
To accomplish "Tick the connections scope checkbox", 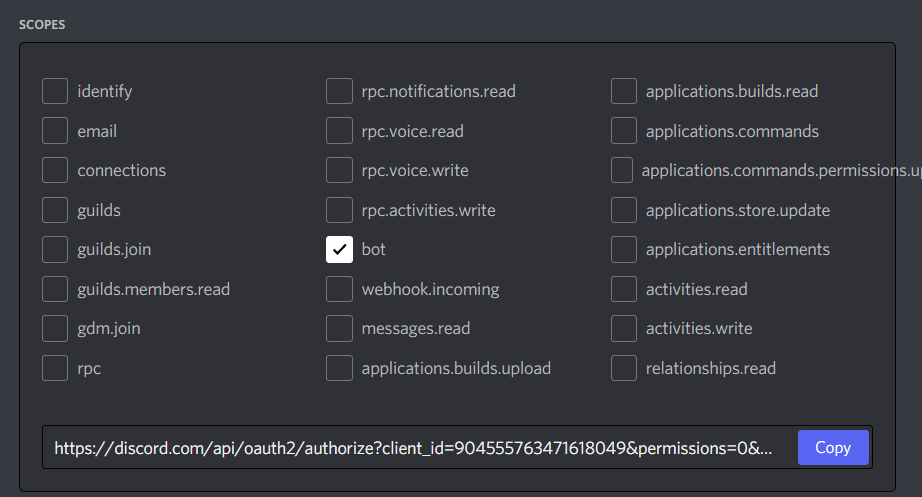I will coord(55,170).
